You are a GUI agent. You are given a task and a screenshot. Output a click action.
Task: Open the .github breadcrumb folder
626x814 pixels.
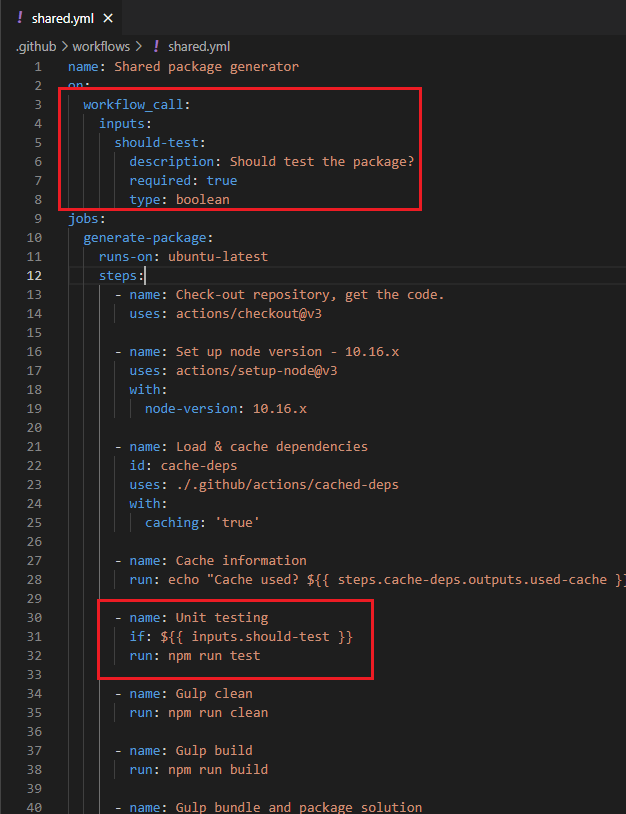pyautogui.click(x=36, y=46)
